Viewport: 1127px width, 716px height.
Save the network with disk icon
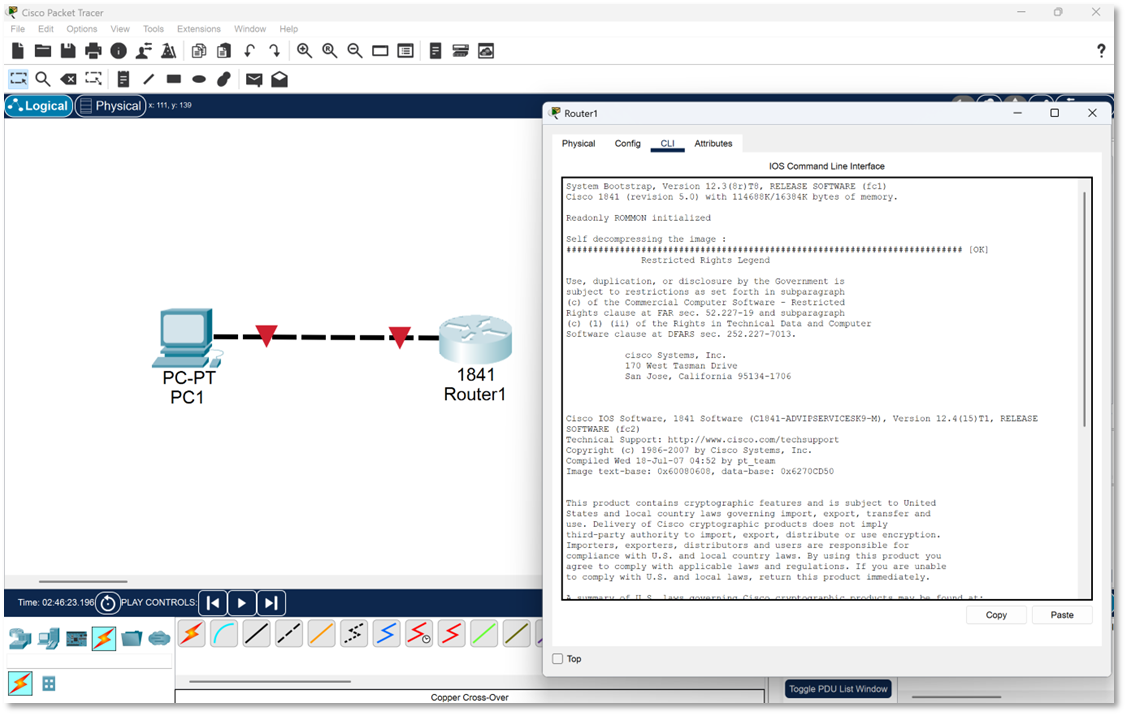68,51
